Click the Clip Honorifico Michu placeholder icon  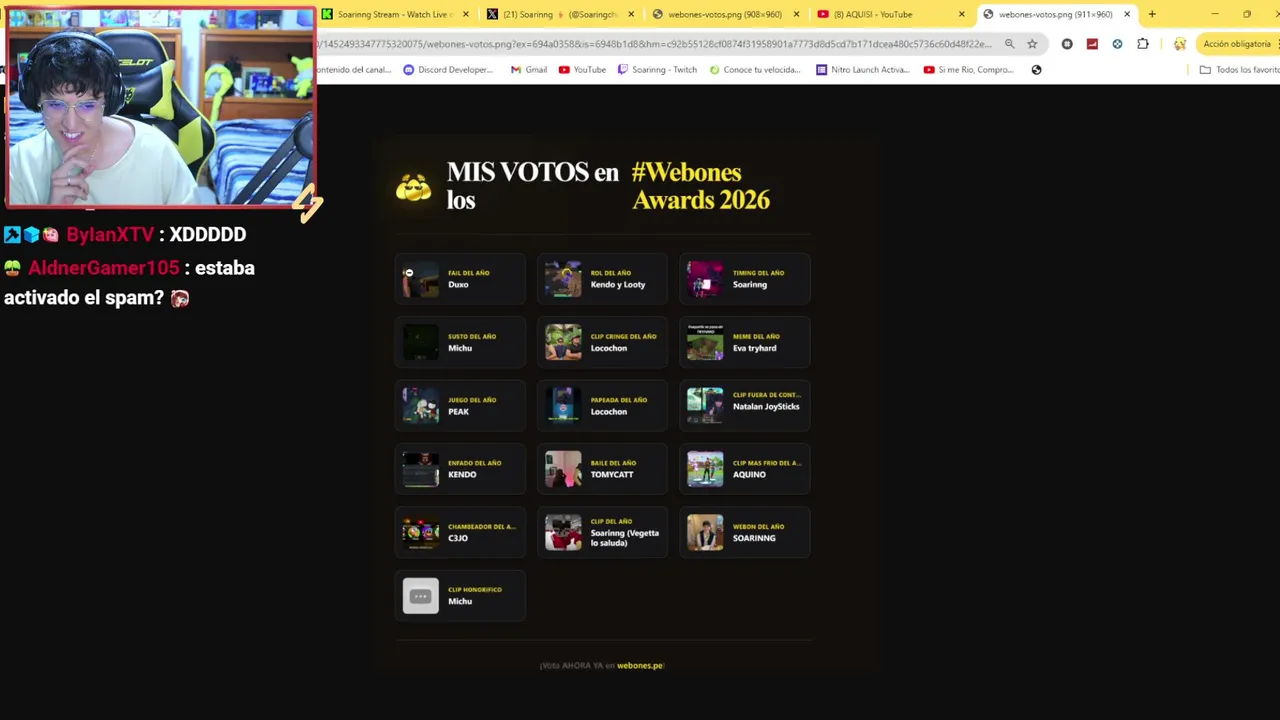pos(420,596)
